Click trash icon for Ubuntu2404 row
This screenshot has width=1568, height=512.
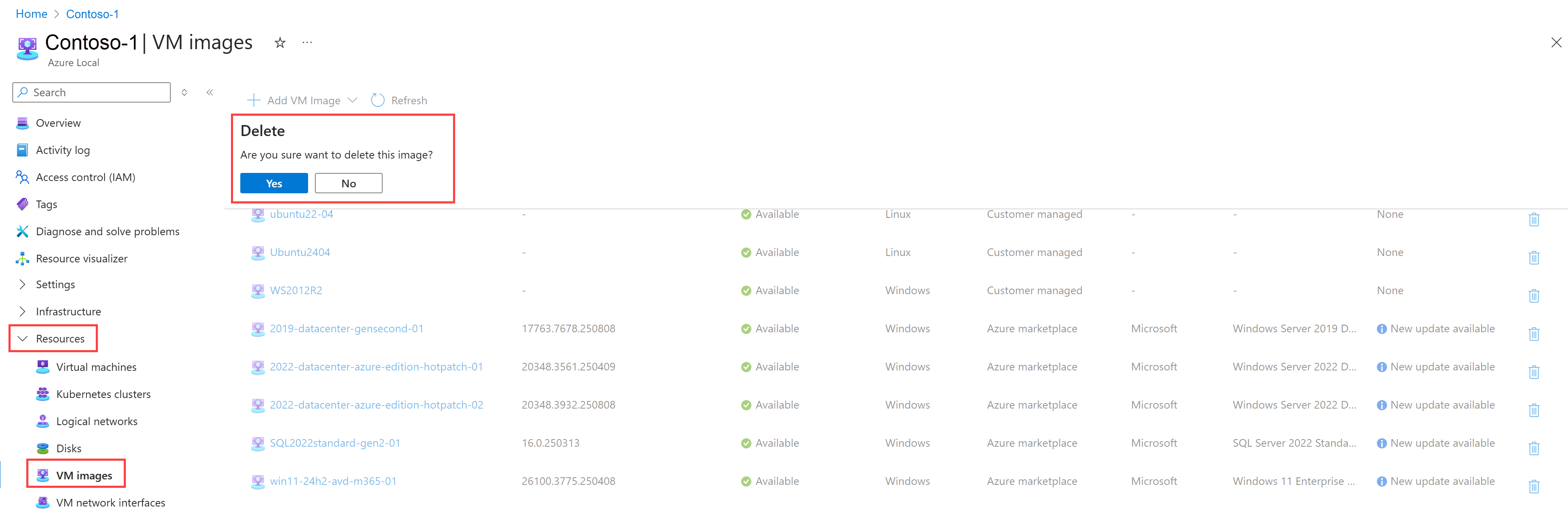[x=1534, y=258]
